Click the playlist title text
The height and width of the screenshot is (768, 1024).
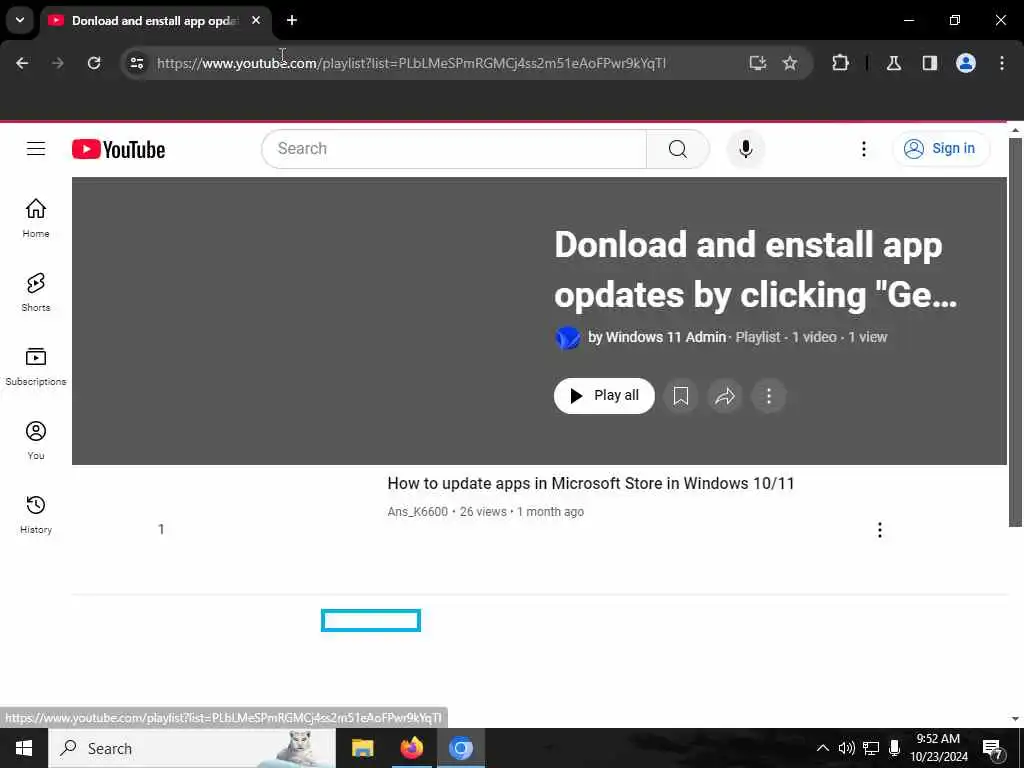point(756,269)
